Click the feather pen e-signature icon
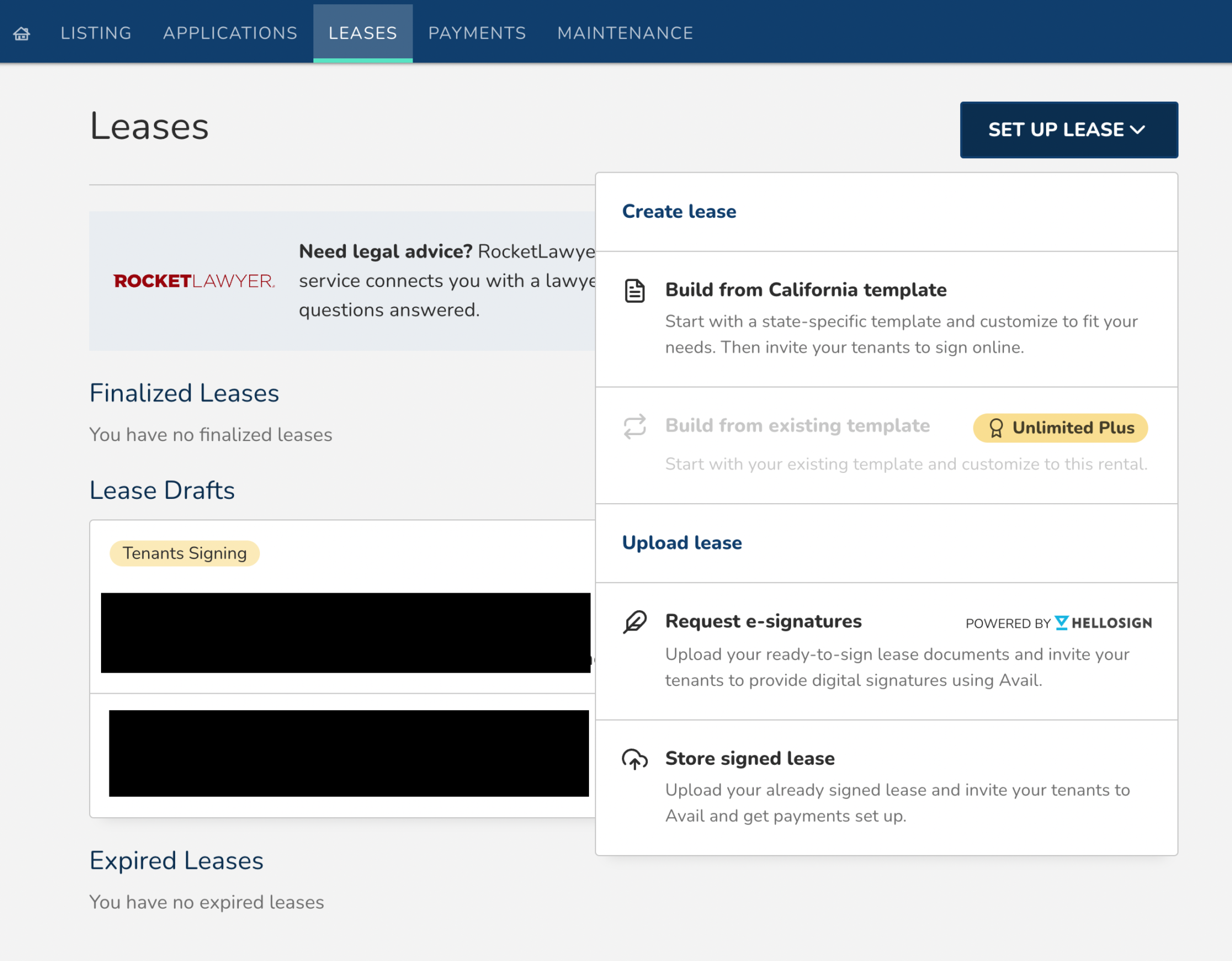Image resolution: width=1232 pixels, height=961 pixels. click(x=635, y=622)
